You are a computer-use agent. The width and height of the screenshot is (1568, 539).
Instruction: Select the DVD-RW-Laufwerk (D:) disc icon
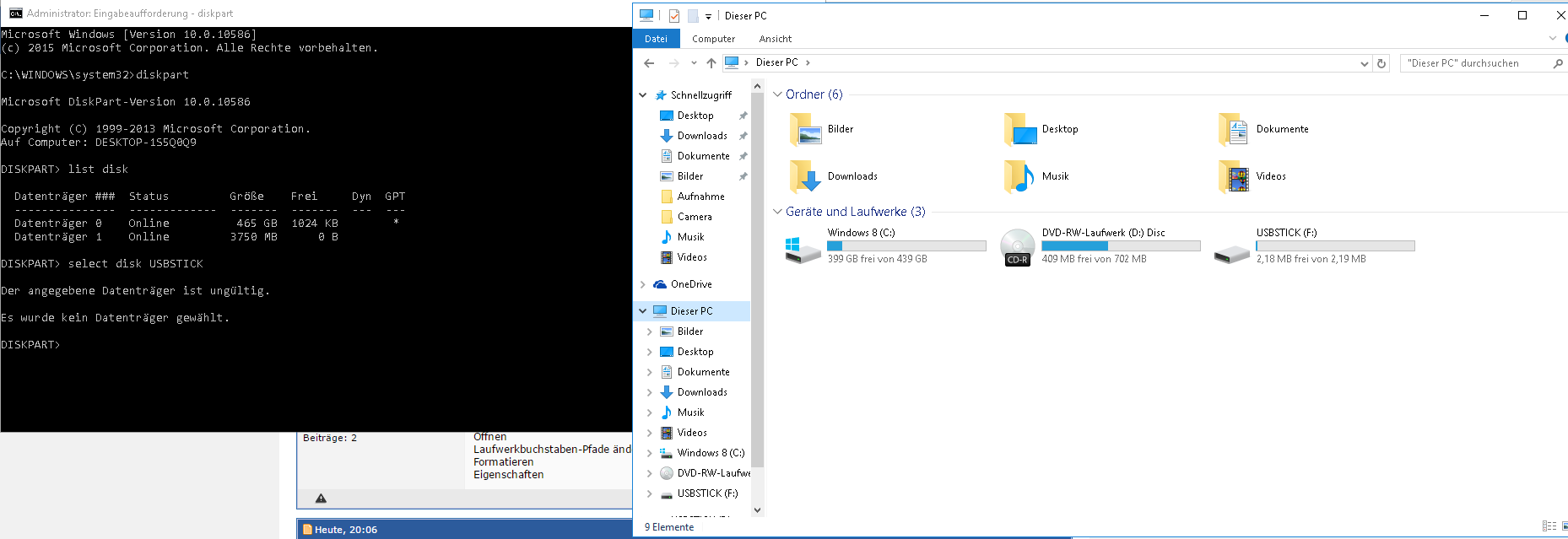click(1018, 247)
